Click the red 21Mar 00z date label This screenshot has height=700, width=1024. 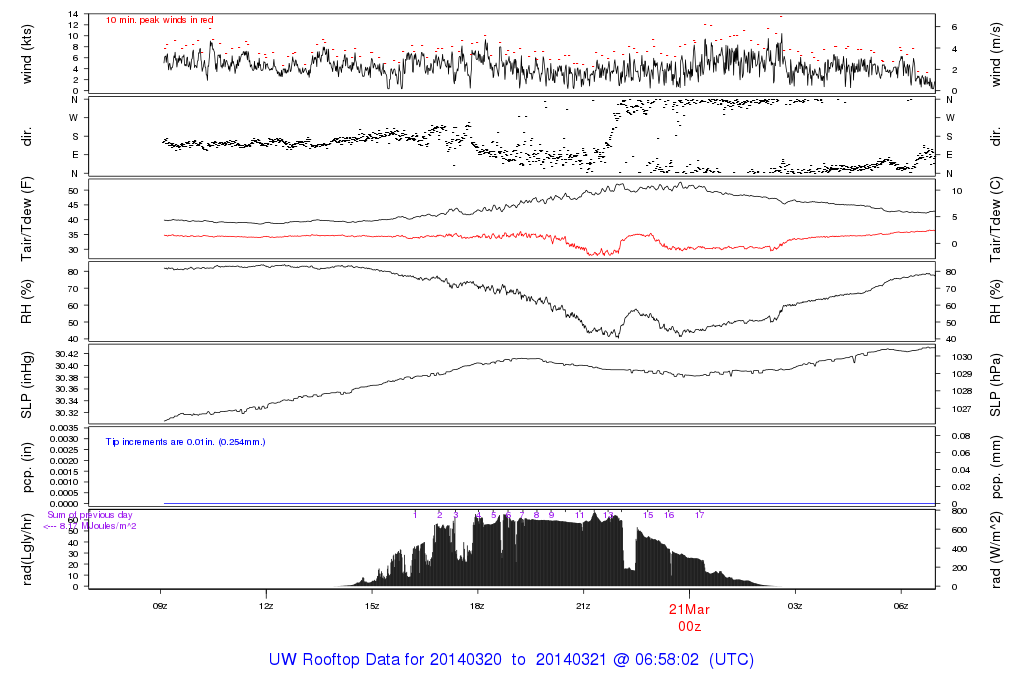click(689, 617)
